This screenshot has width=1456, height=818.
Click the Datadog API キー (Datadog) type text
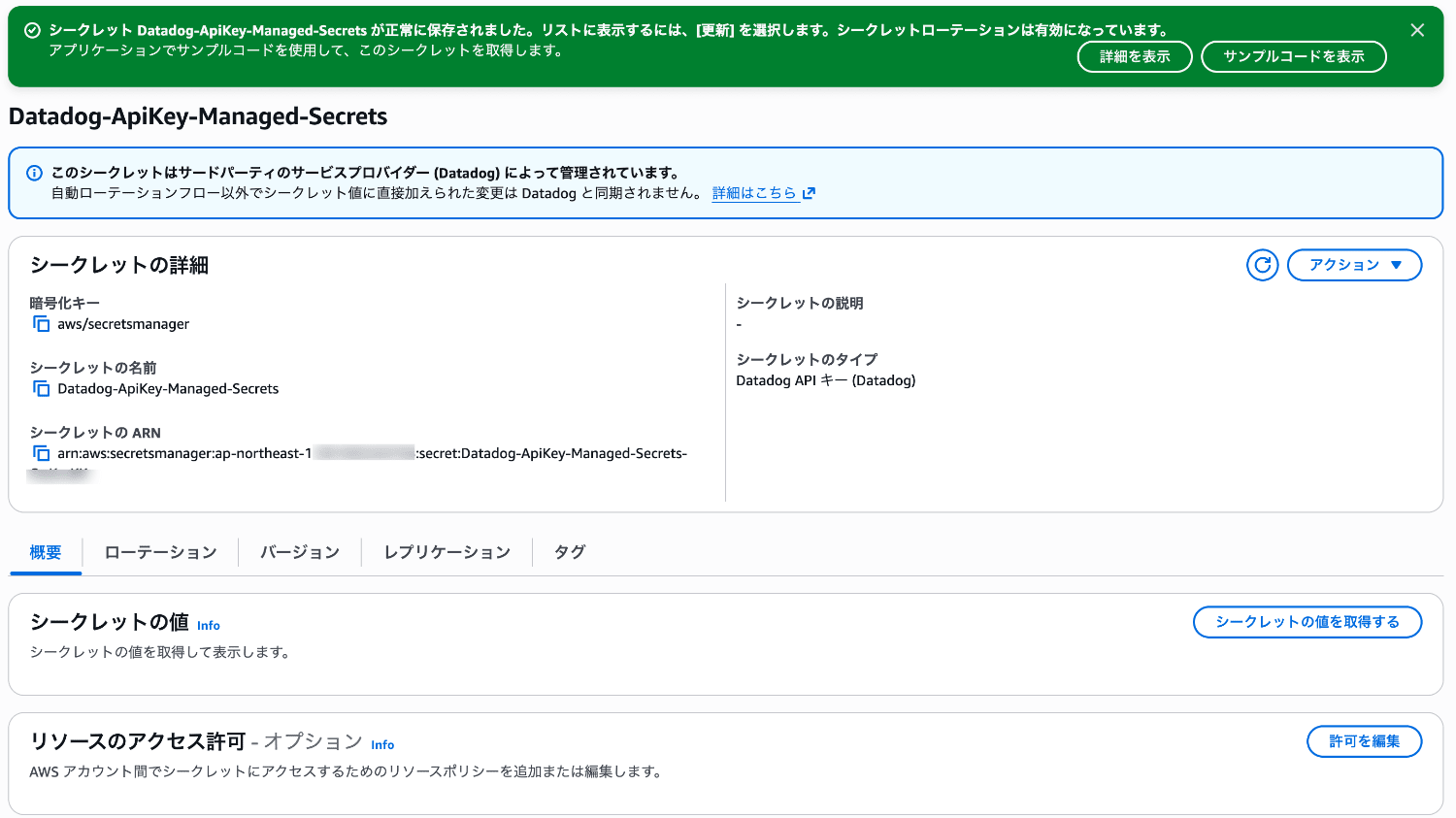coord(826,380)
